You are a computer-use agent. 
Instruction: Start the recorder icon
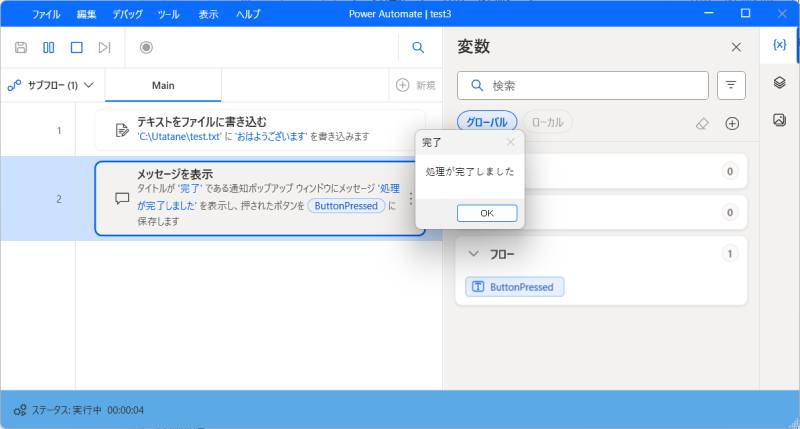click(x=146, y=47)
